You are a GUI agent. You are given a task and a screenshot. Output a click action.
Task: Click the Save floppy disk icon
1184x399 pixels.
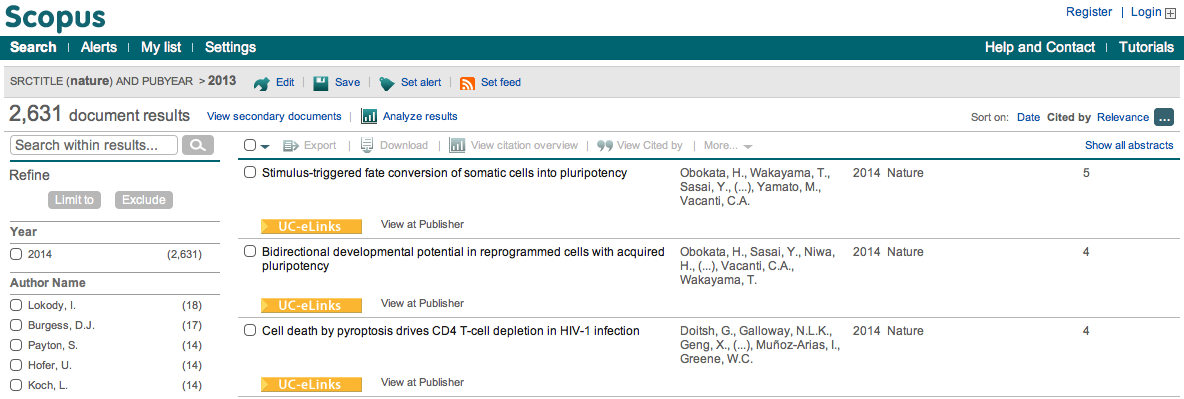point(320,83)
